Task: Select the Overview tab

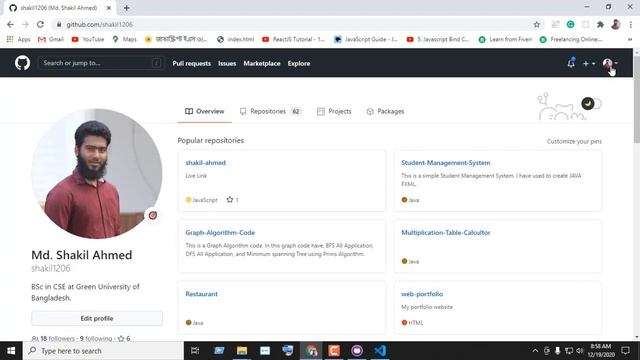Action: click(204, 111)
